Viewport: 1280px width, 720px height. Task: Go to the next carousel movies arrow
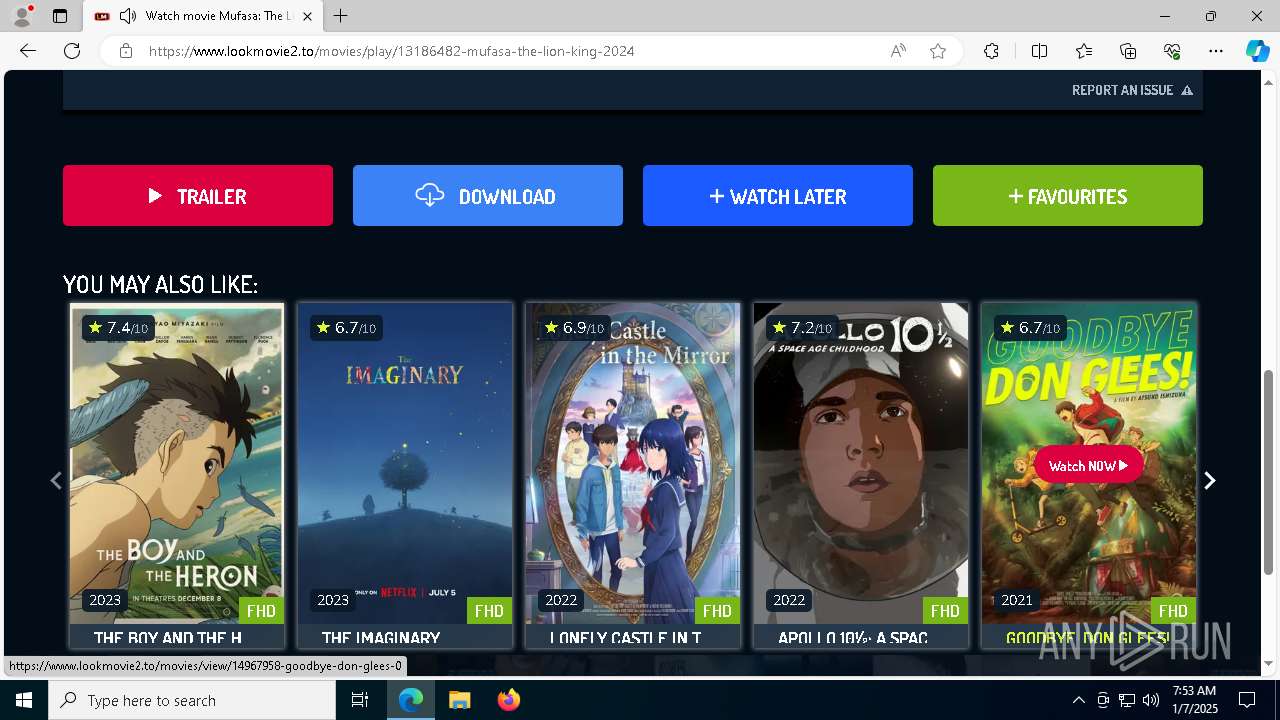click(x=1210, y=481)
